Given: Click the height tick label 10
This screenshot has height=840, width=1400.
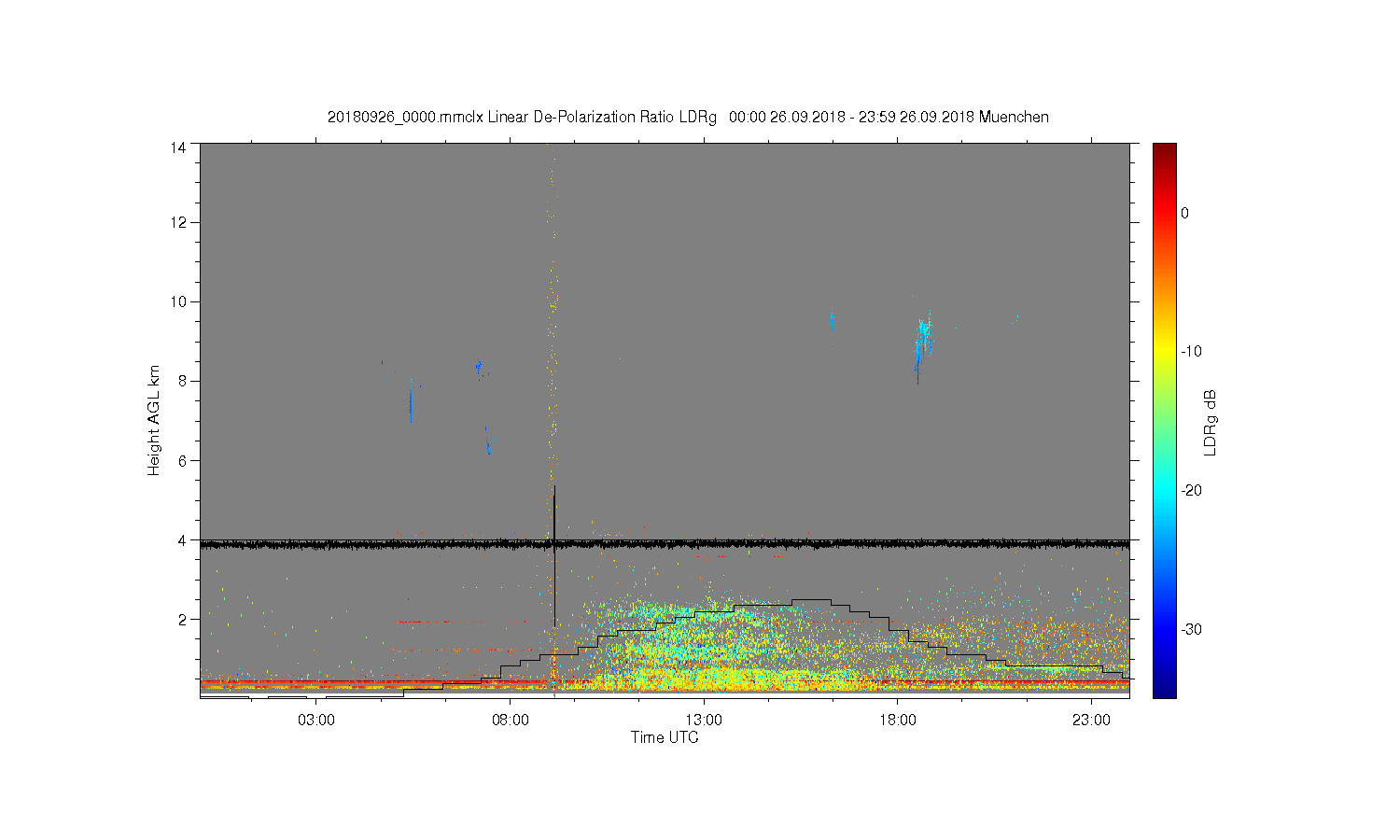Looking at the screenshot, I should coord(177,301).
